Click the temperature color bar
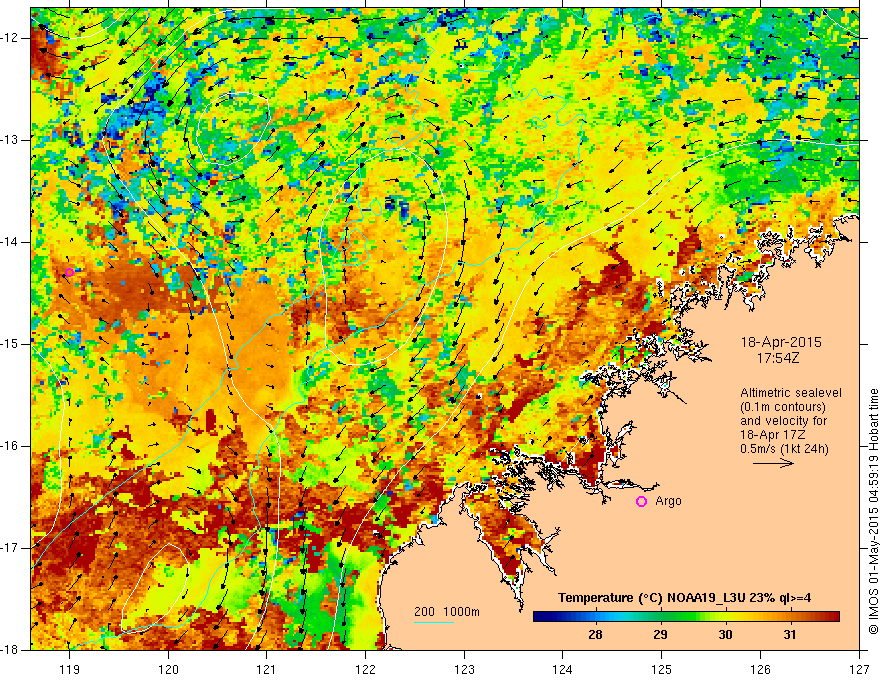880x680 pixels. coord(686,617)
